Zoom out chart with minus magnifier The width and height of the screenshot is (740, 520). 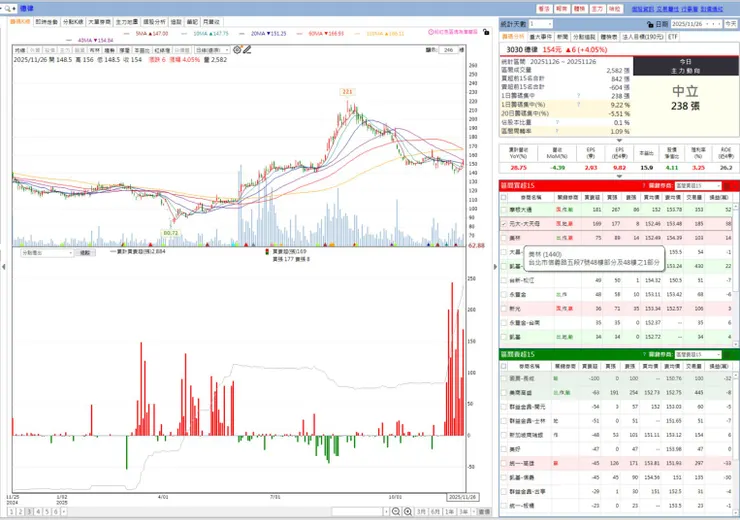tap(396, 512)
